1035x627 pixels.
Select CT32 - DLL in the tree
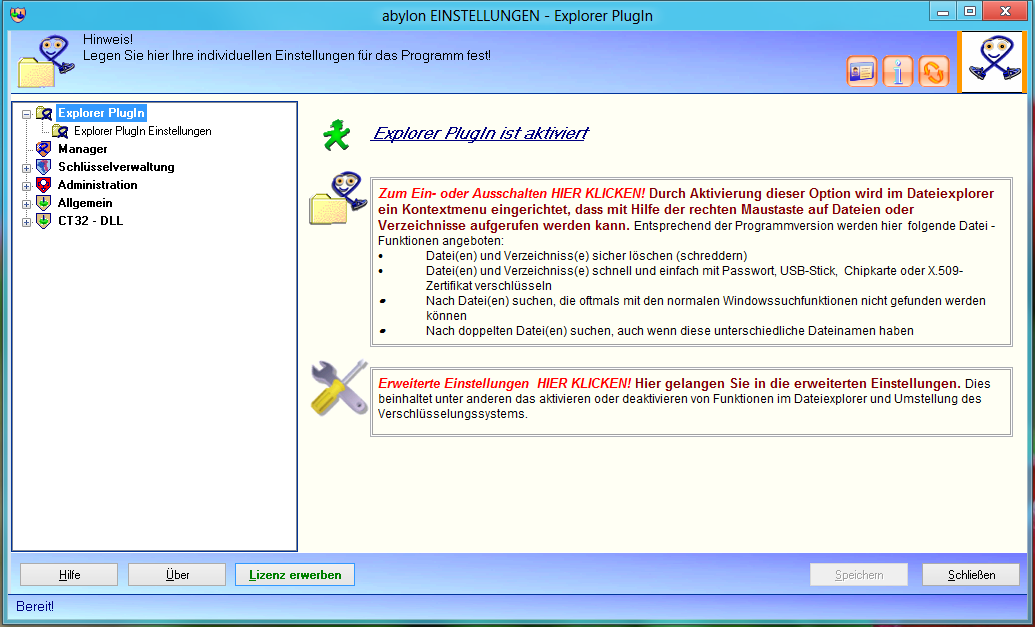(90, 220)
